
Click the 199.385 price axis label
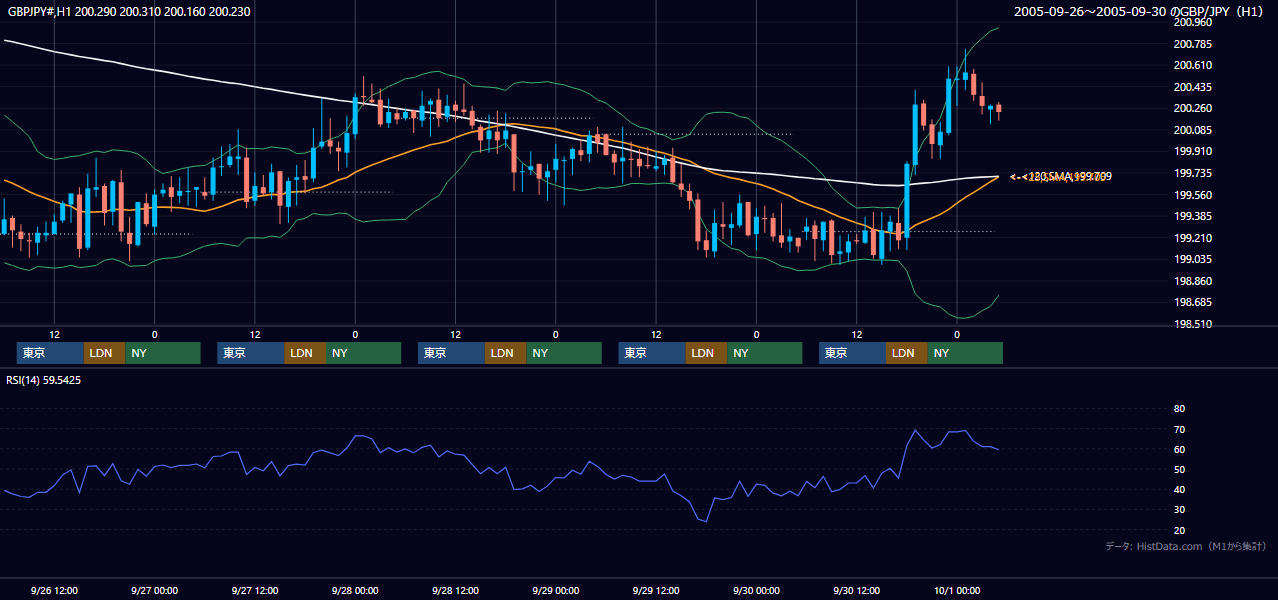pos(1194,216)
